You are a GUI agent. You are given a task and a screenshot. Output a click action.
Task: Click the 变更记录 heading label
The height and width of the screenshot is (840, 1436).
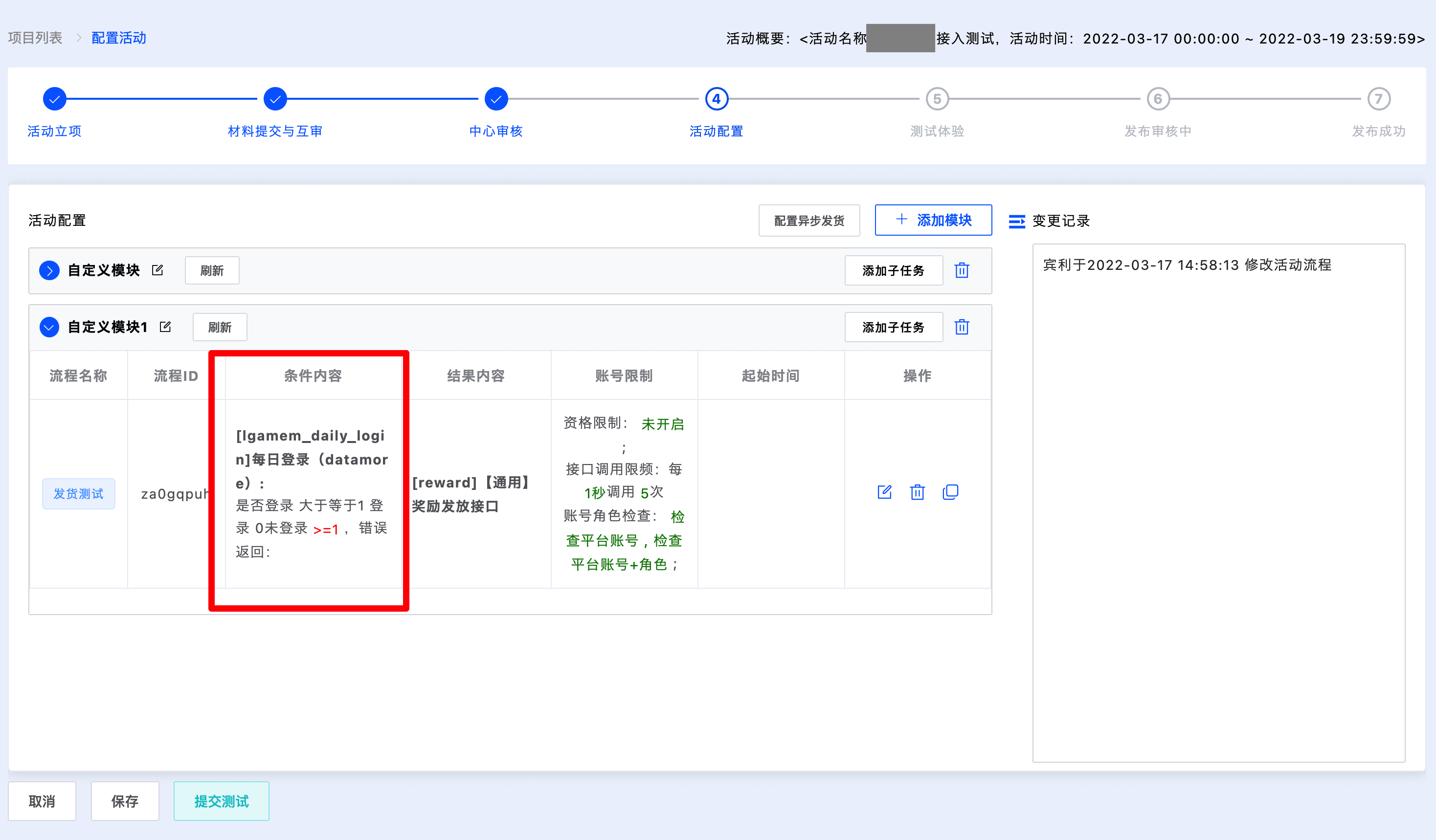(1061, 221)
